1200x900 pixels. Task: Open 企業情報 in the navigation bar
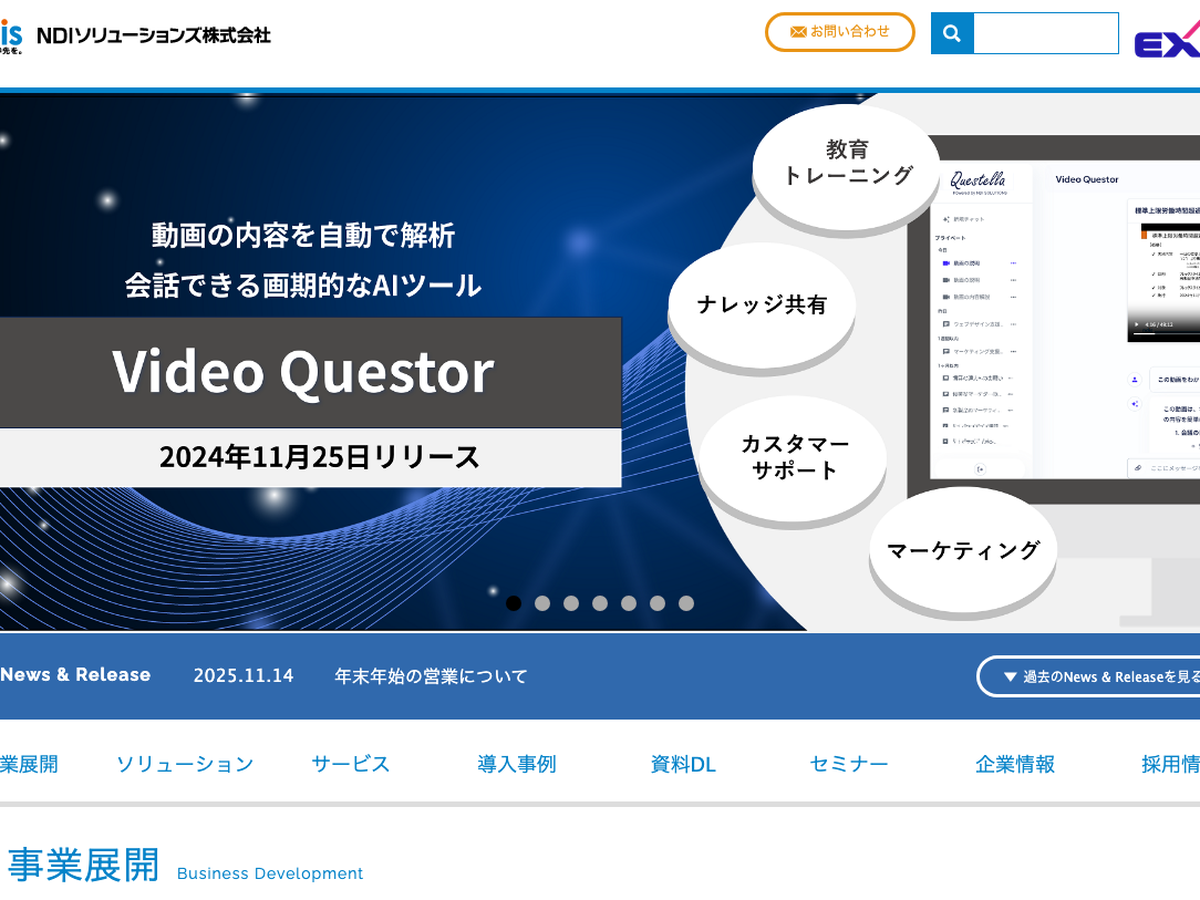[x=1015, y=764]
